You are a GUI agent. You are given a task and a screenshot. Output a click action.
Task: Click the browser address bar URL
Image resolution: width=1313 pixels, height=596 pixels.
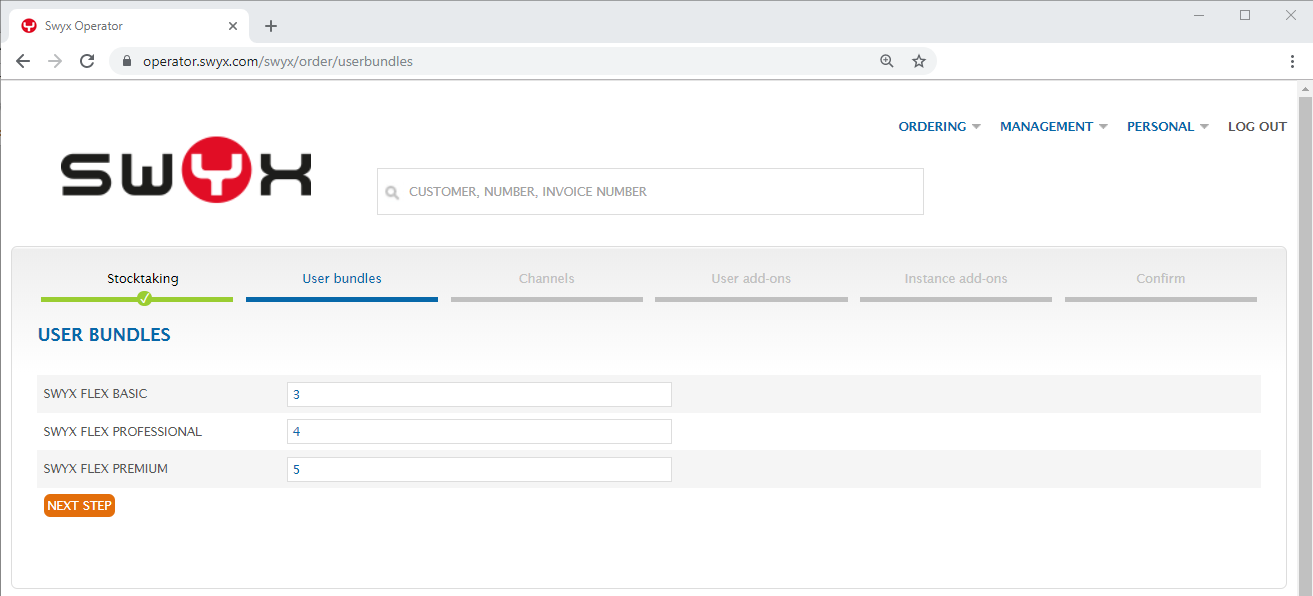click(x=278, y=61)
